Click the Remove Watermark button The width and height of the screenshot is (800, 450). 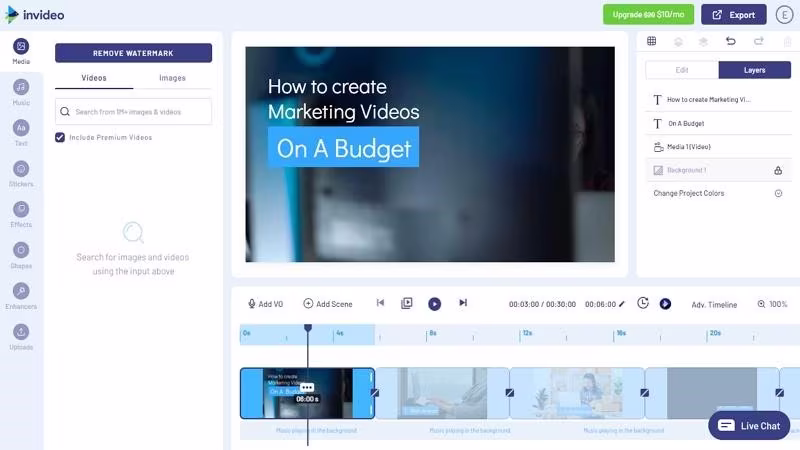(133, 53)
